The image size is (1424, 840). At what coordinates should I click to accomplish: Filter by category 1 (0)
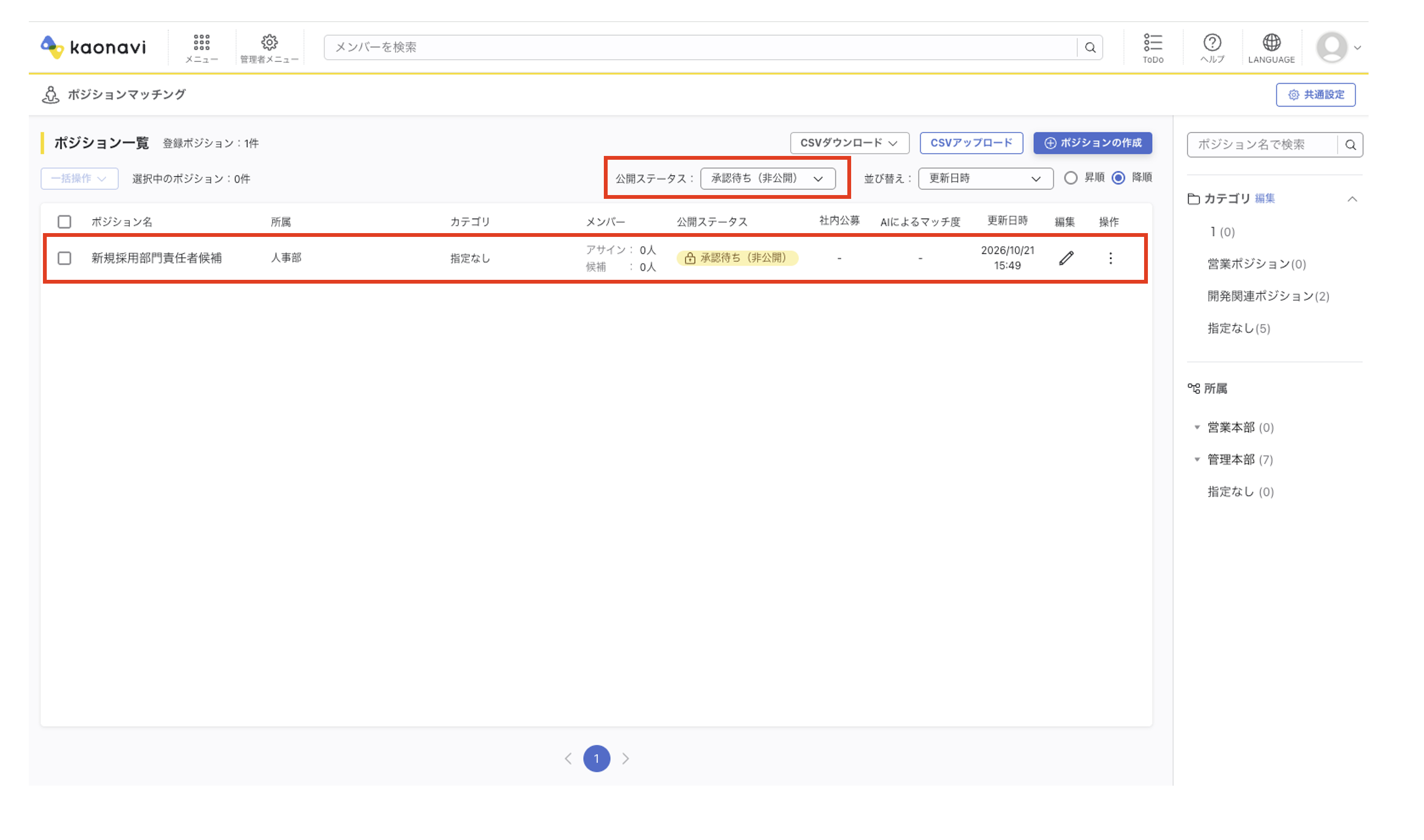pos(1222,232)
